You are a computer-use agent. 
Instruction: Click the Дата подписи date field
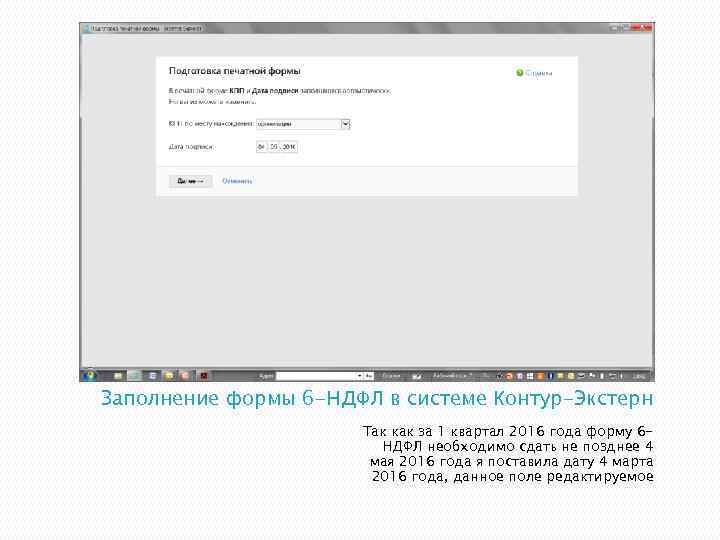click(277, 147)
